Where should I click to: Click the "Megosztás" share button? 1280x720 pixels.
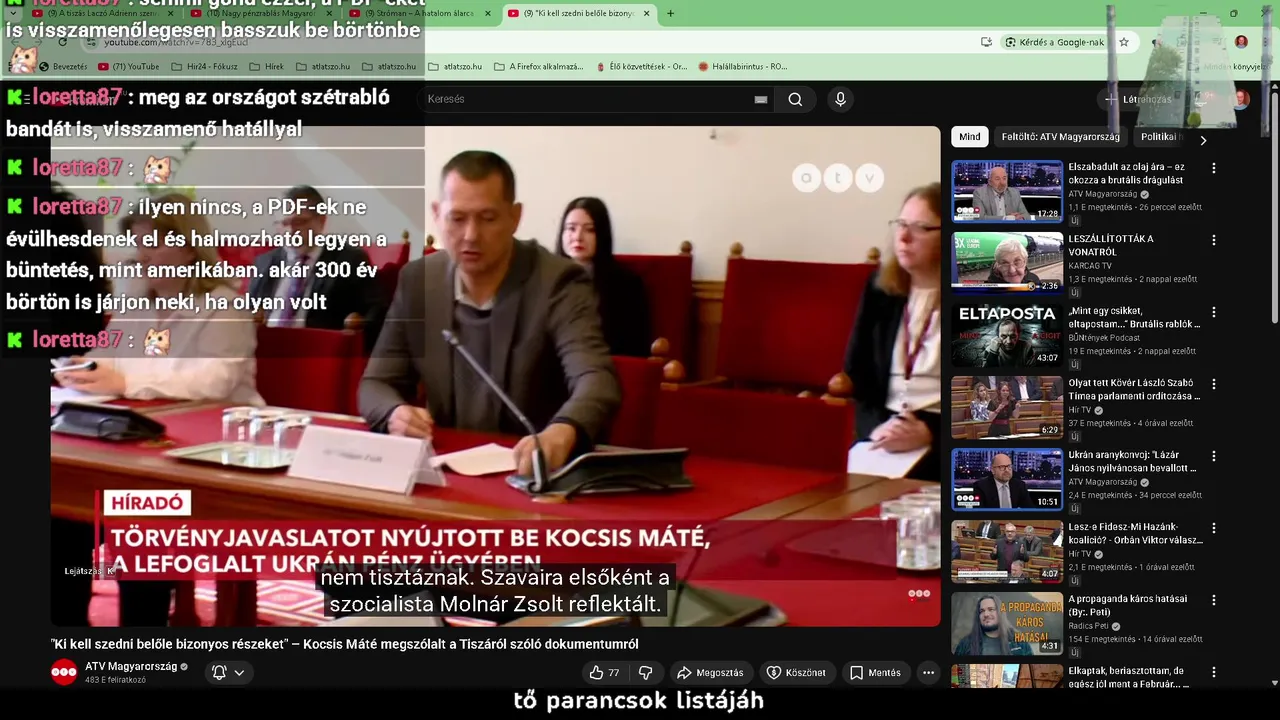[711, 673]
